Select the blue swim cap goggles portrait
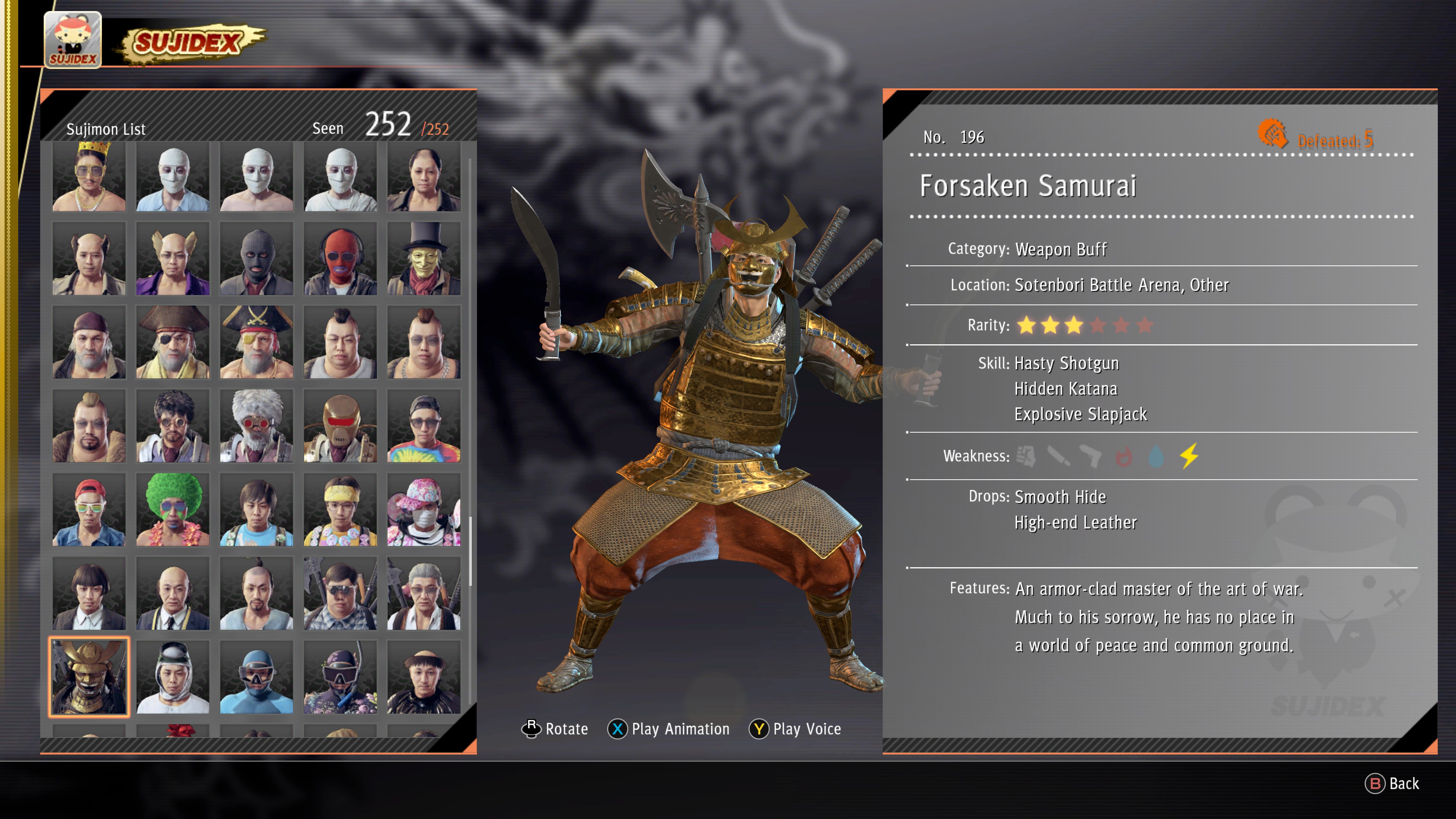Viewport: 1456px width, 819px height. (257, 677)
